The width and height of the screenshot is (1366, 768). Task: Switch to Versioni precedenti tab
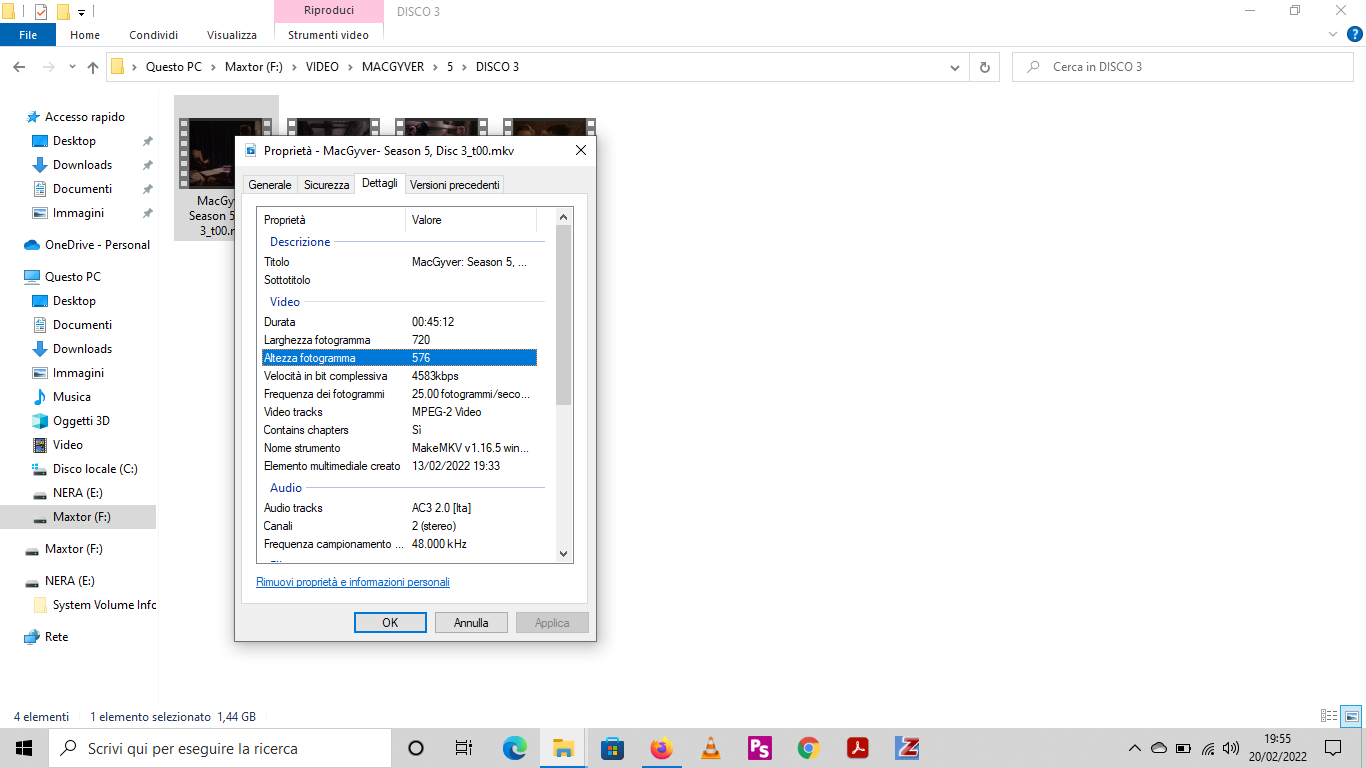(455, 185)
